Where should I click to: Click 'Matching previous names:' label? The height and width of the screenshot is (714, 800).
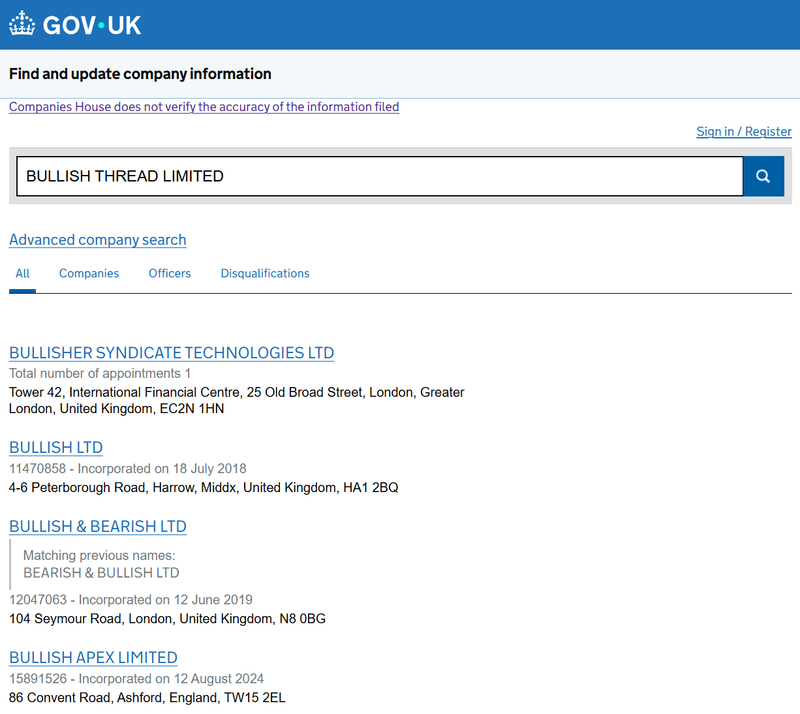(x=99, y=555)
